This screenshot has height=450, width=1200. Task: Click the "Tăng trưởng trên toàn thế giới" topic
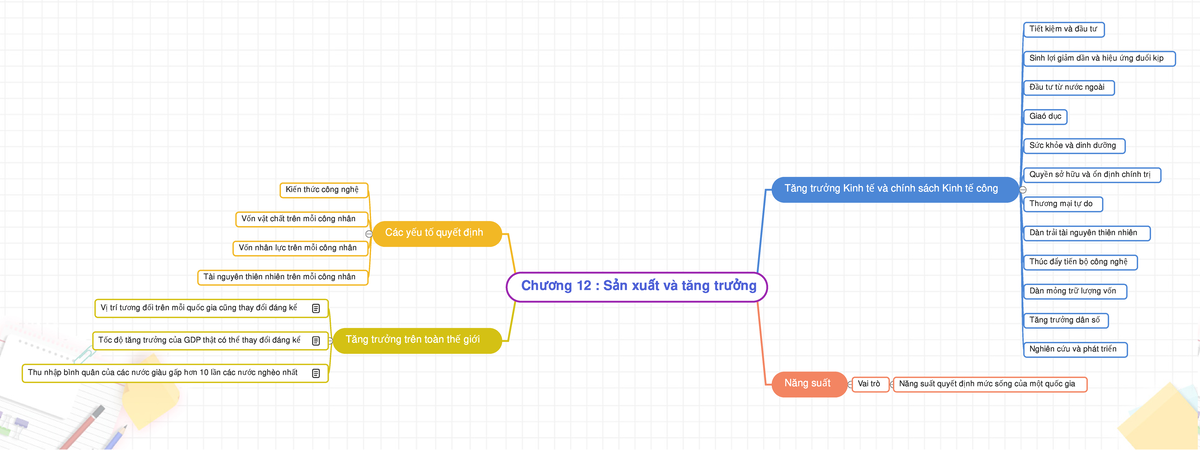(x=413, y=340)
